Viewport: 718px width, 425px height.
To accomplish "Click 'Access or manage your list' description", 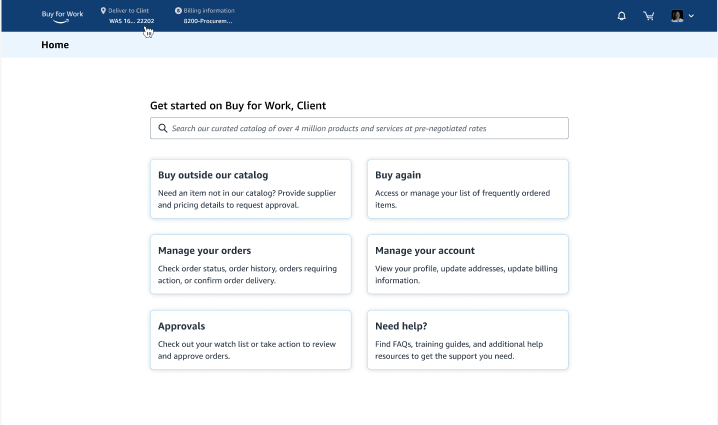I will pyautogui.click(x=462, y=199).
